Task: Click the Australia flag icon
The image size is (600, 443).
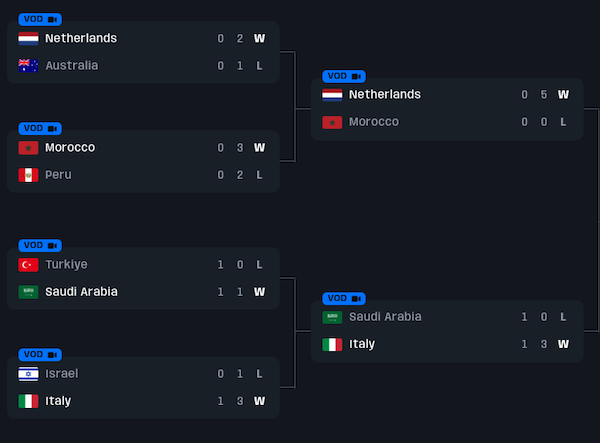Action: pyautogui.click(x=28, y=66)
